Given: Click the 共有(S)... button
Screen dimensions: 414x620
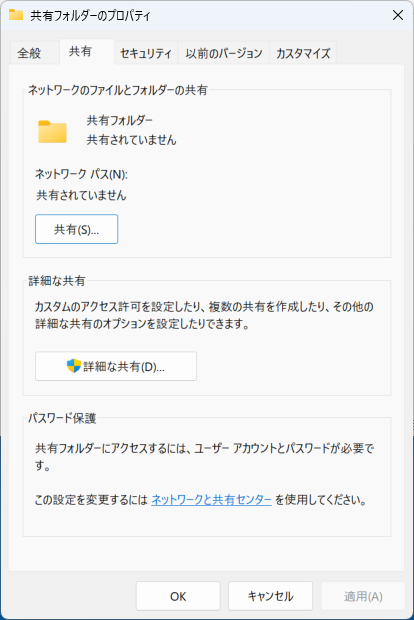Looking at the screenshot, I should 76,229.
